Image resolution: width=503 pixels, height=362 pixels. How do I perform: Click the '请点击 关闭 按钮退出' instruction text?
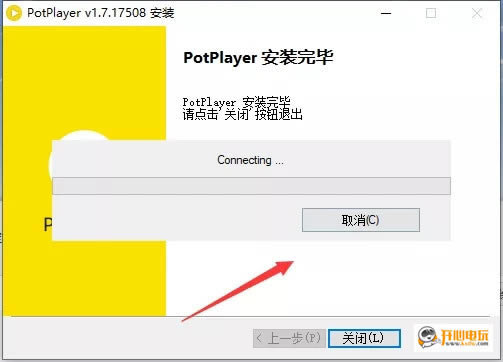tap(243, 114)
